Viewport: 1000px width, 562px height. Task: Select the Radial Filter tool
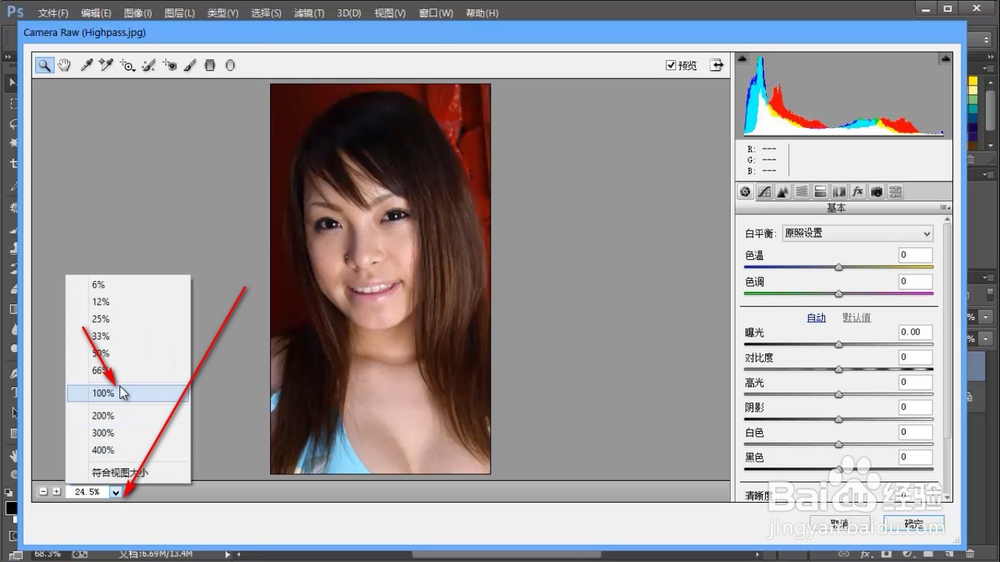230,65
